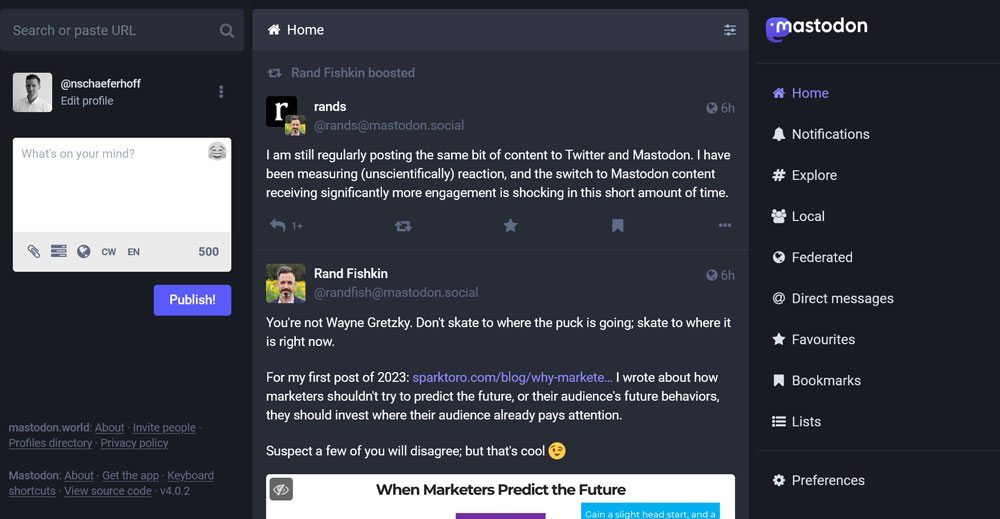Open the sparktoro.com blog link
Screen dimensions: 1000x519
coord(512,377)
